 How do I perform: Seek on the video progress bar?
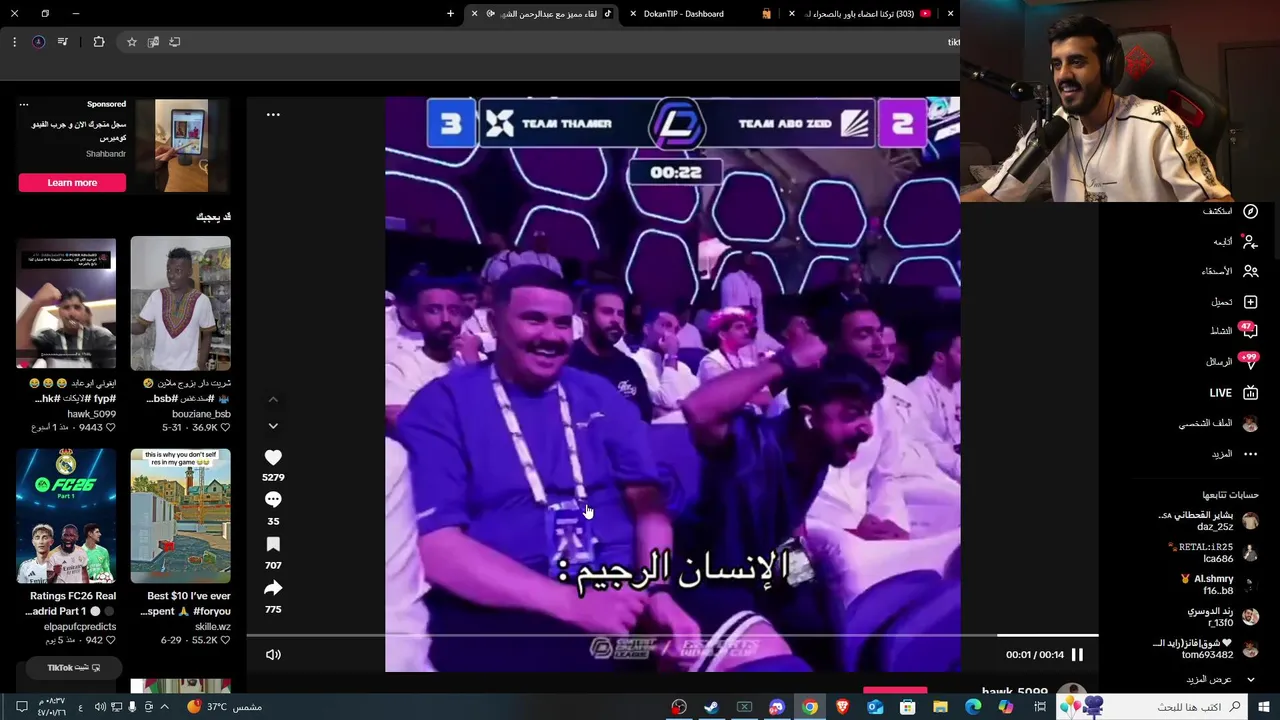tap(672, 635)
